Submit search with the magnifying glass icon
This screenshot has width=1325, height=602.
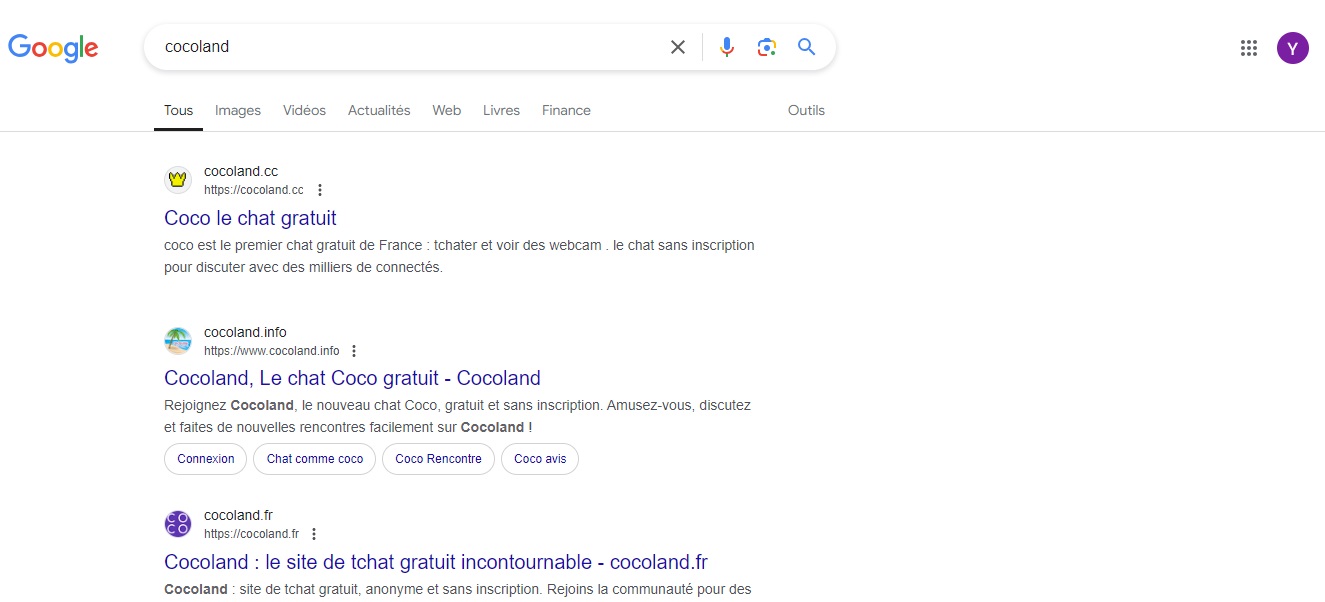tap(807, 47)
